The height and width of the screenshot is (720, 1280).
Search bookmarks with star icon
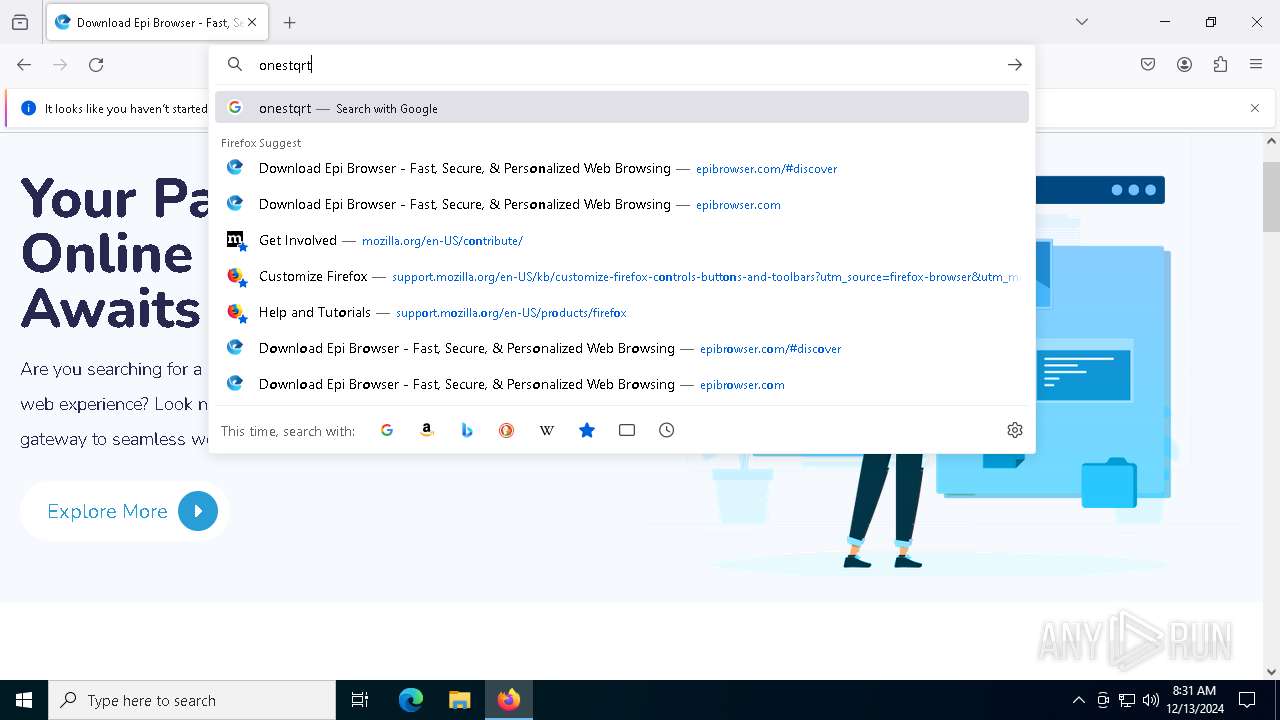click(587, 430)
